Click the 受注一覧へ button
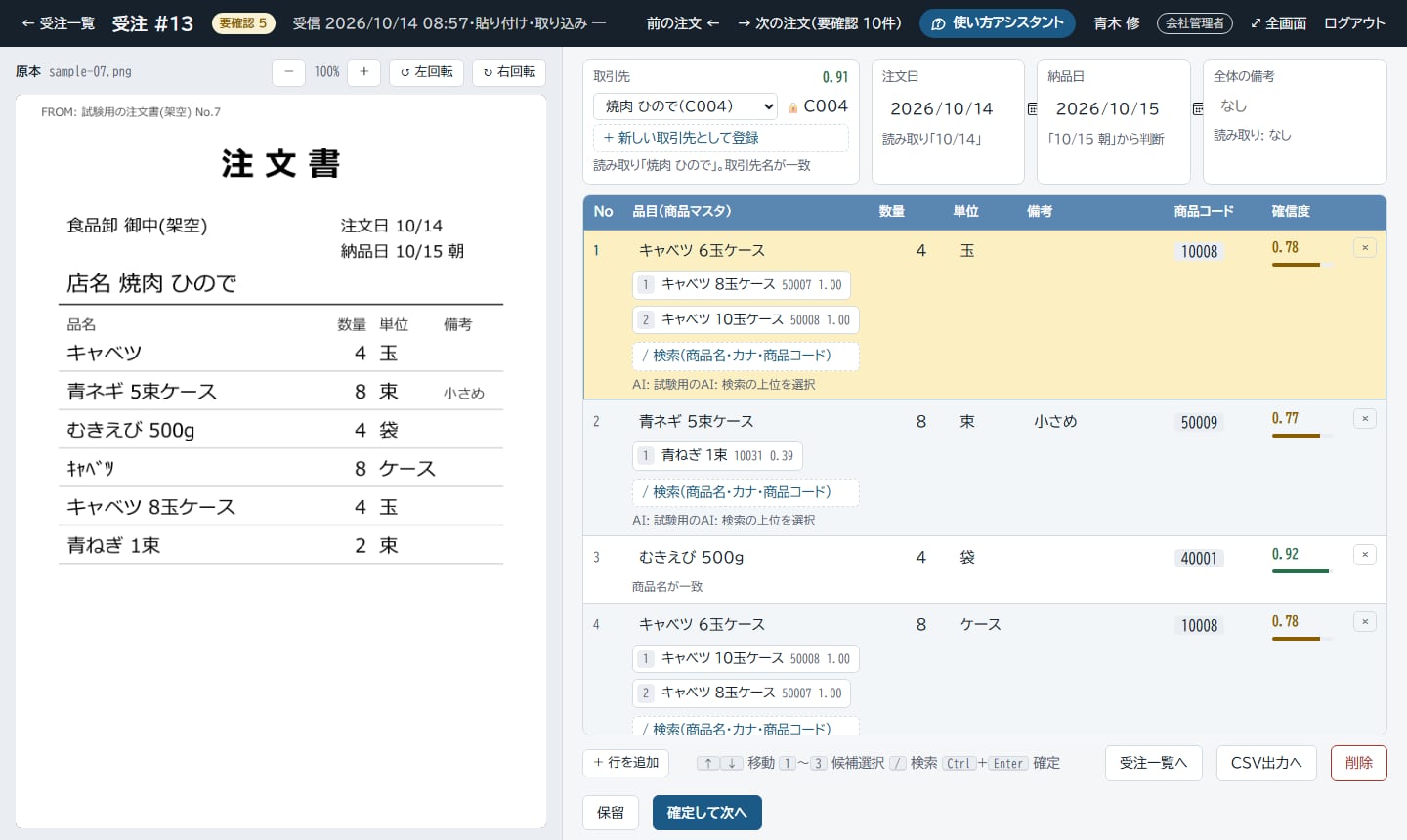 [x=1153, y=763]
